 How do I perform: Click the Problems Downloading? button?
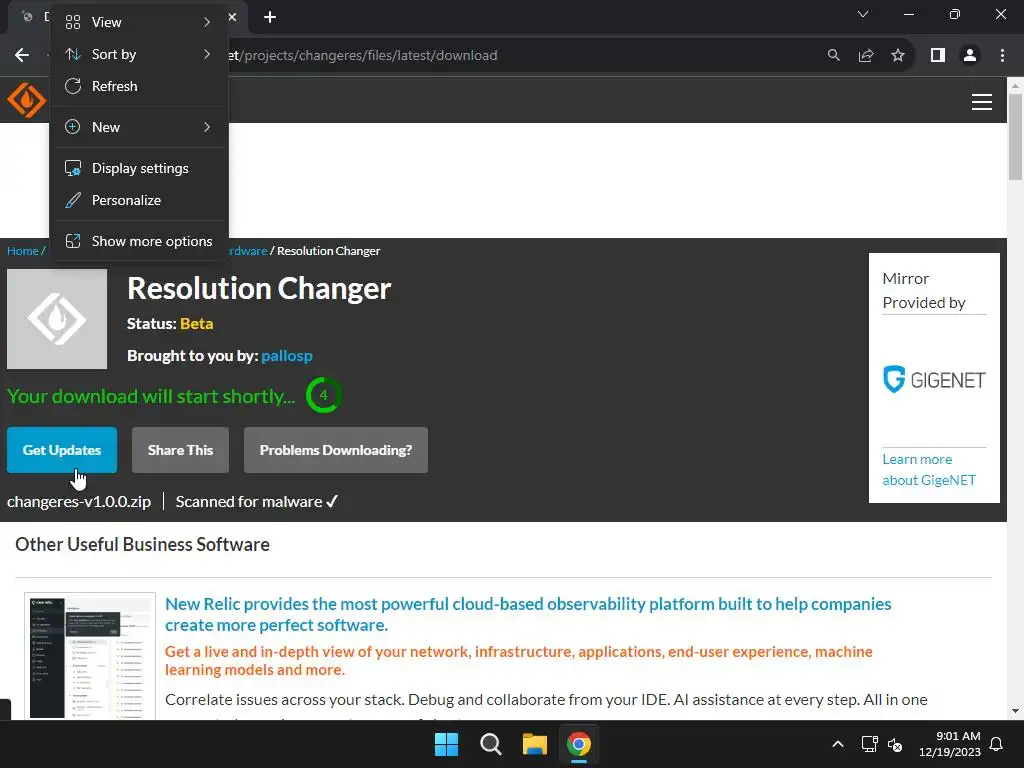(336, 450)
